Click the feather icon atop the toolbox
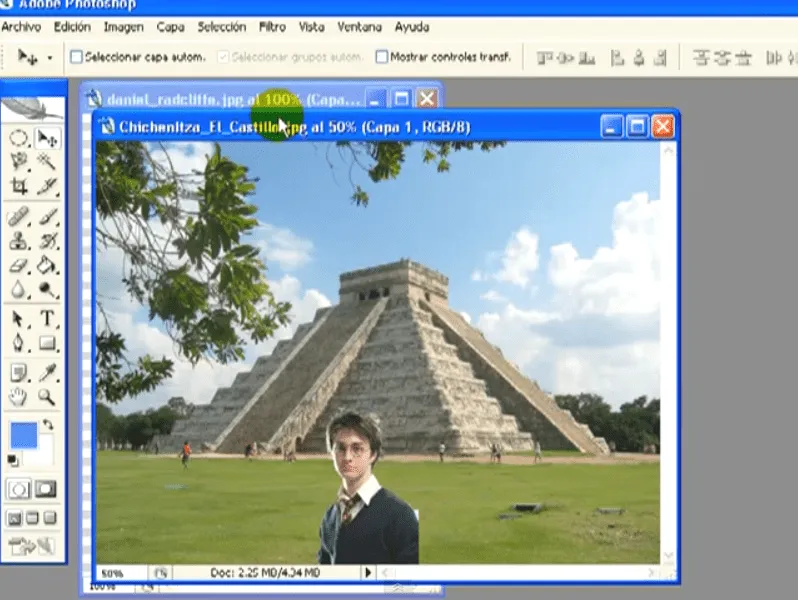 pyautogui.click(x=33, y=108)
